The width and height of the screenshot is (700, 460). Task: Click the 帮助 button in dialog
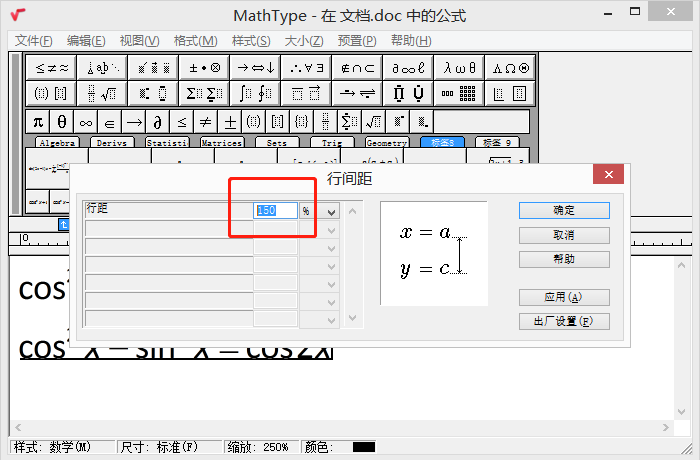tap(564, 259)
